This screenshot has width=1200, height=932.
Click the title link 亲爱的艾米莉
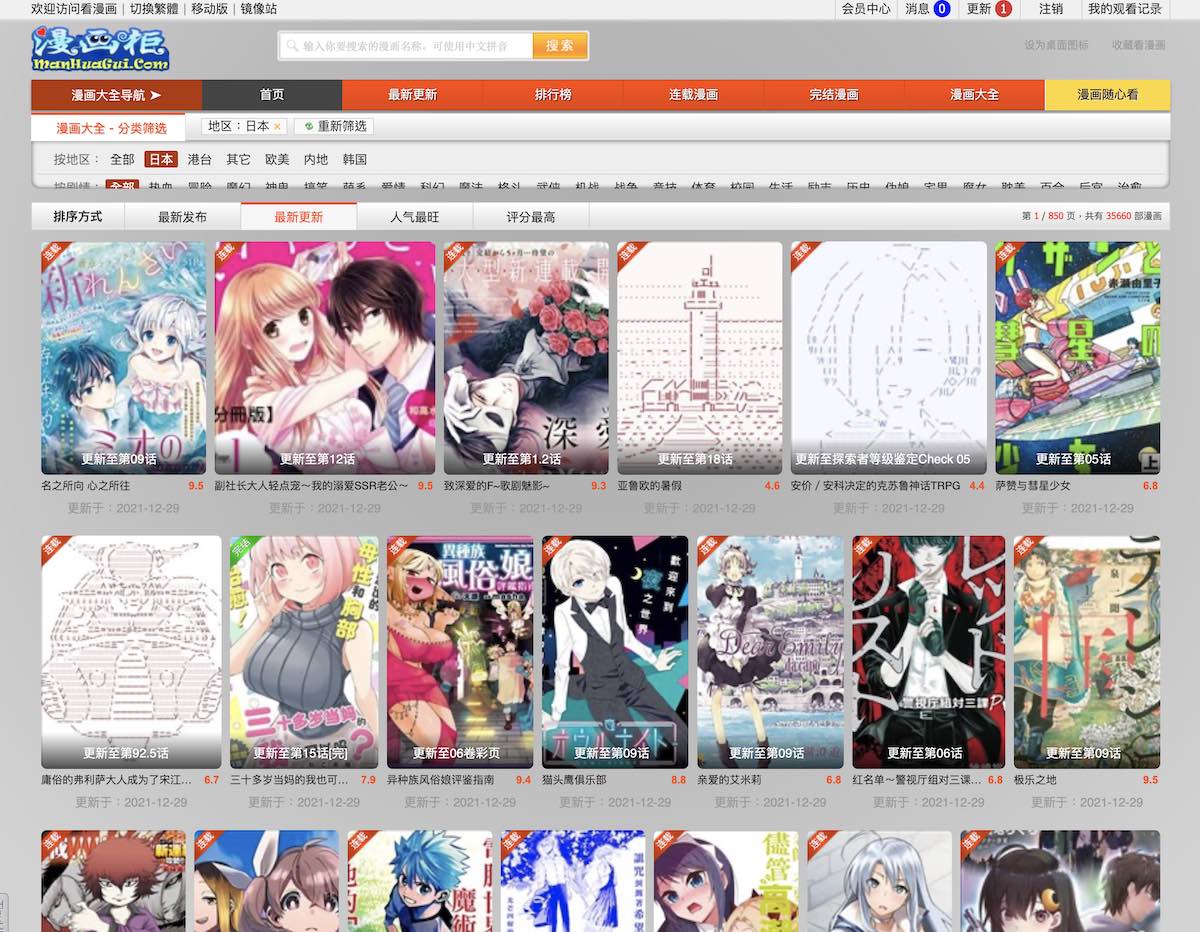(x=729, y=780)
